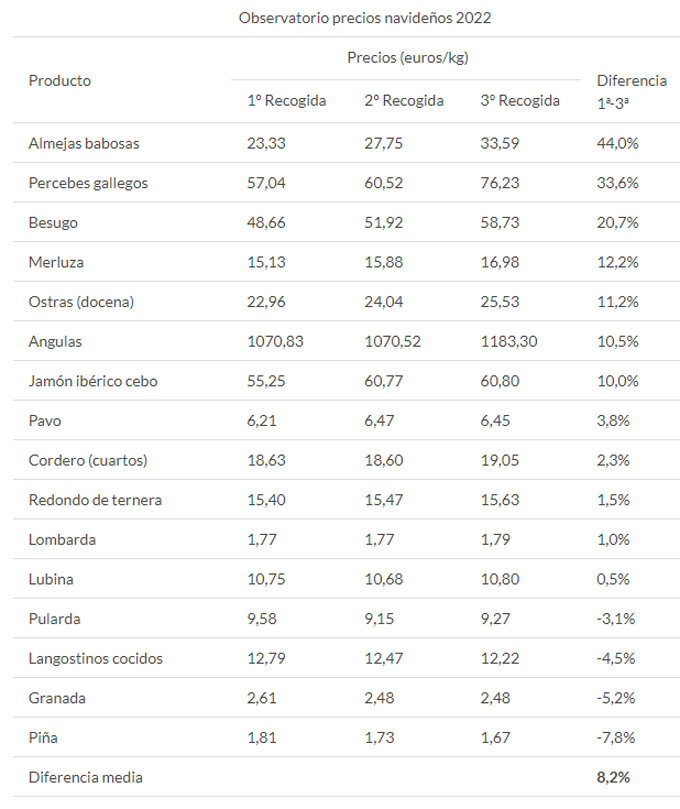
Task: Select the bold 8,2% average value
Action: point(613,777)
